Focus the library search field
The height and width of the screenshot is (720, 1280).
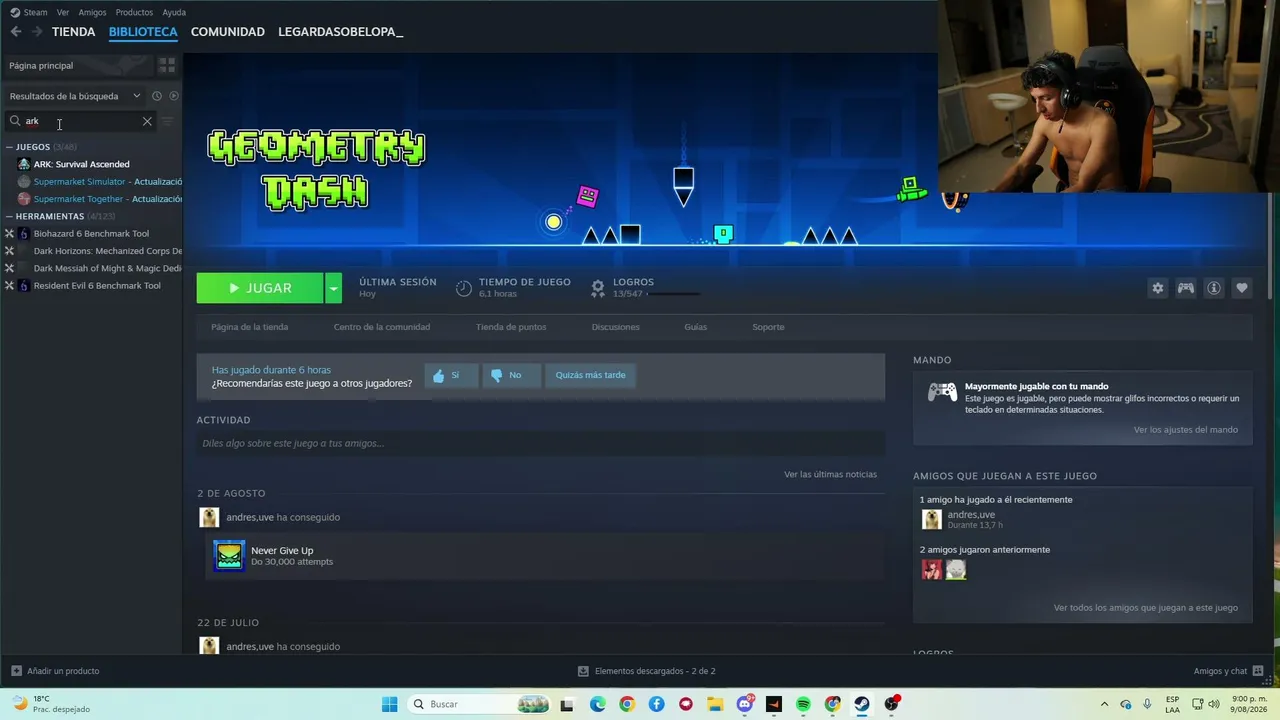coord(82,121)
